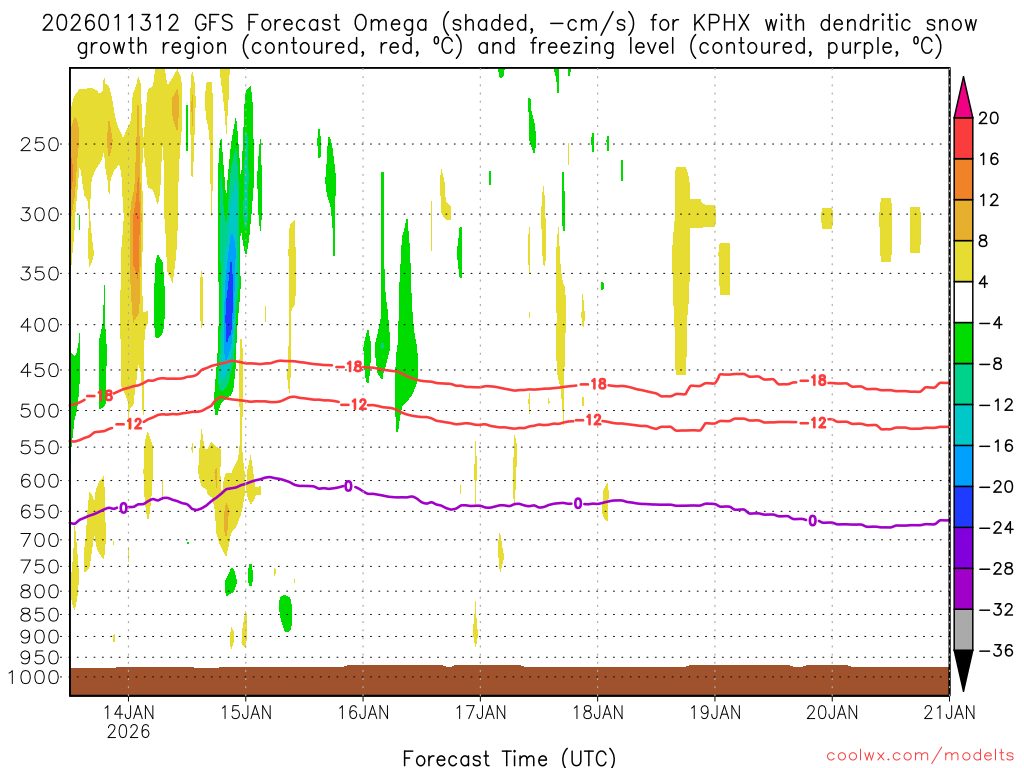The image size is (1024, 768).
Task: Click the -18 contour label near 20JAN
Action: tap(813, 380)
